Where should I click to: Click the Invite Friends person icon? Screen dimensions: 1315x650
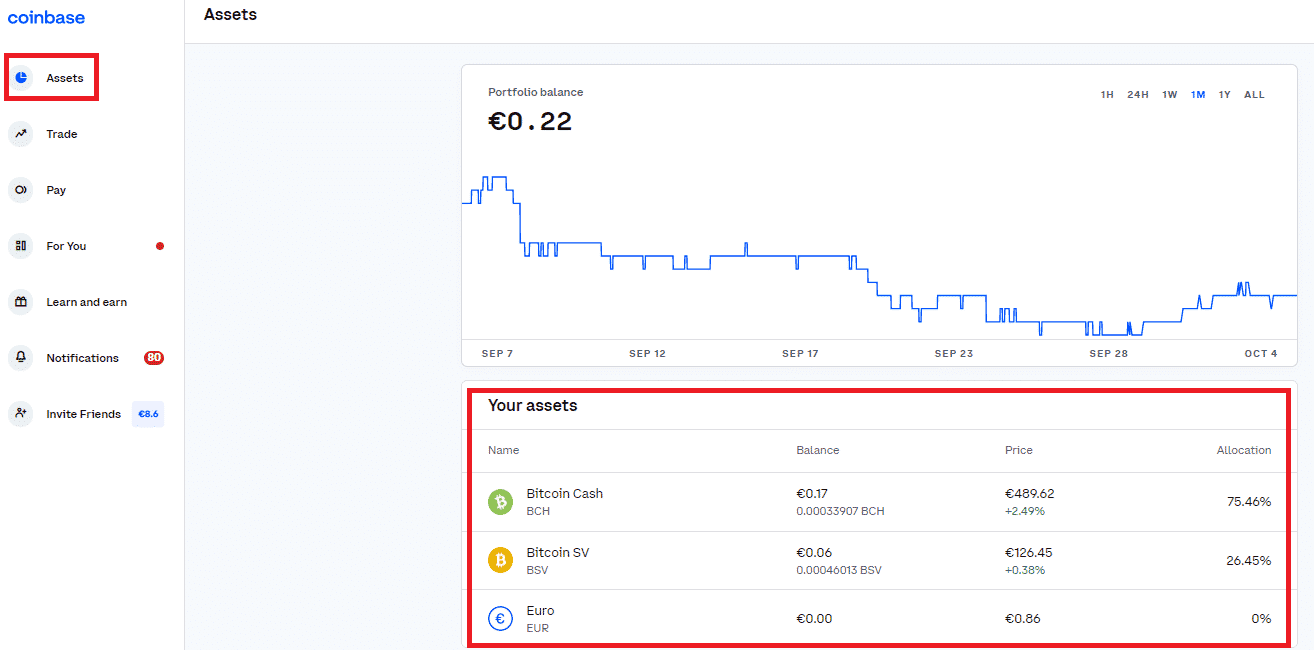pos(21,414)
